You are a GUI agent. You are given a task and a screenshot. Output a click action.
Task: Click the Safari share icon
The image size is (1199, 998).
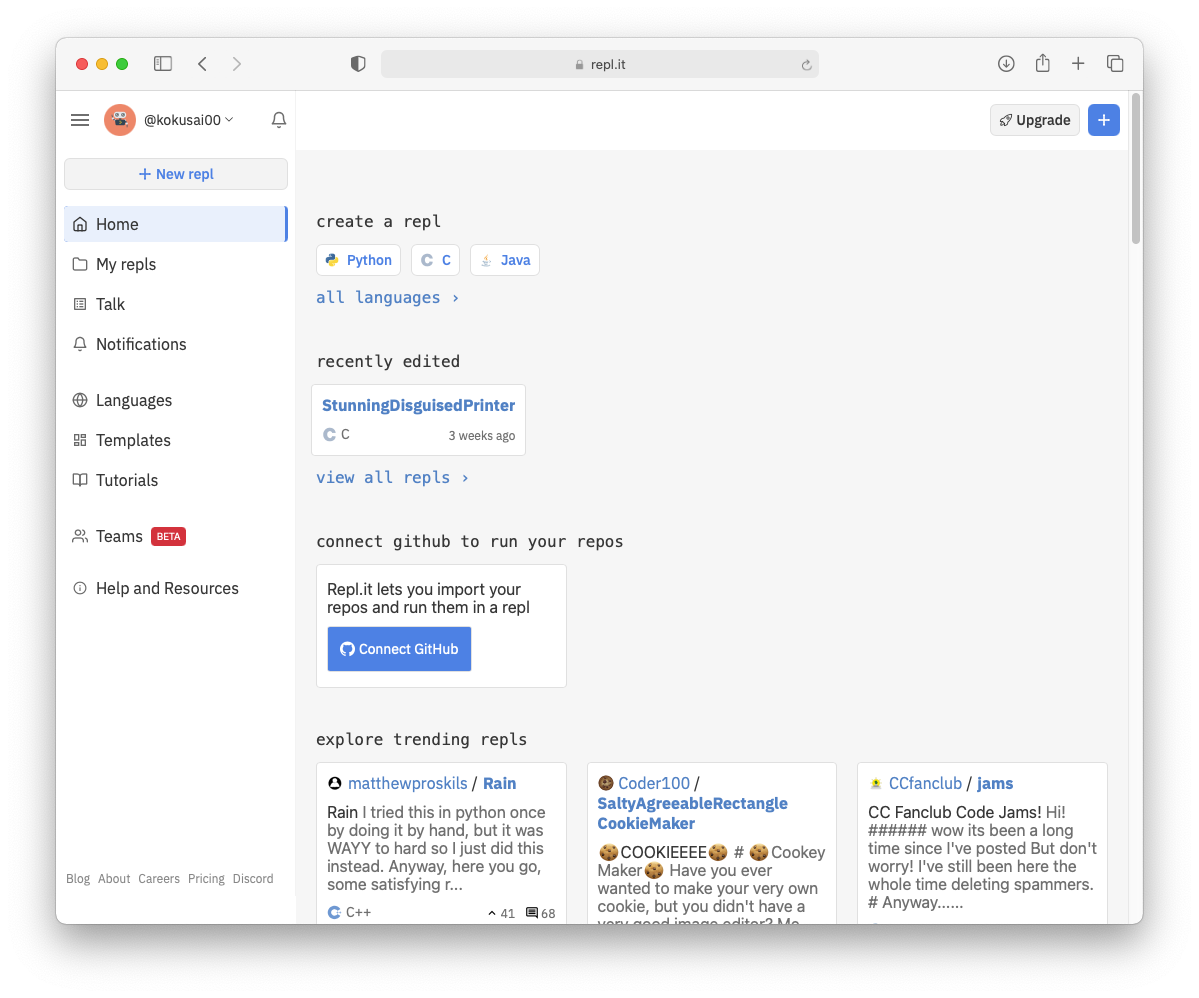point(1042,63)
